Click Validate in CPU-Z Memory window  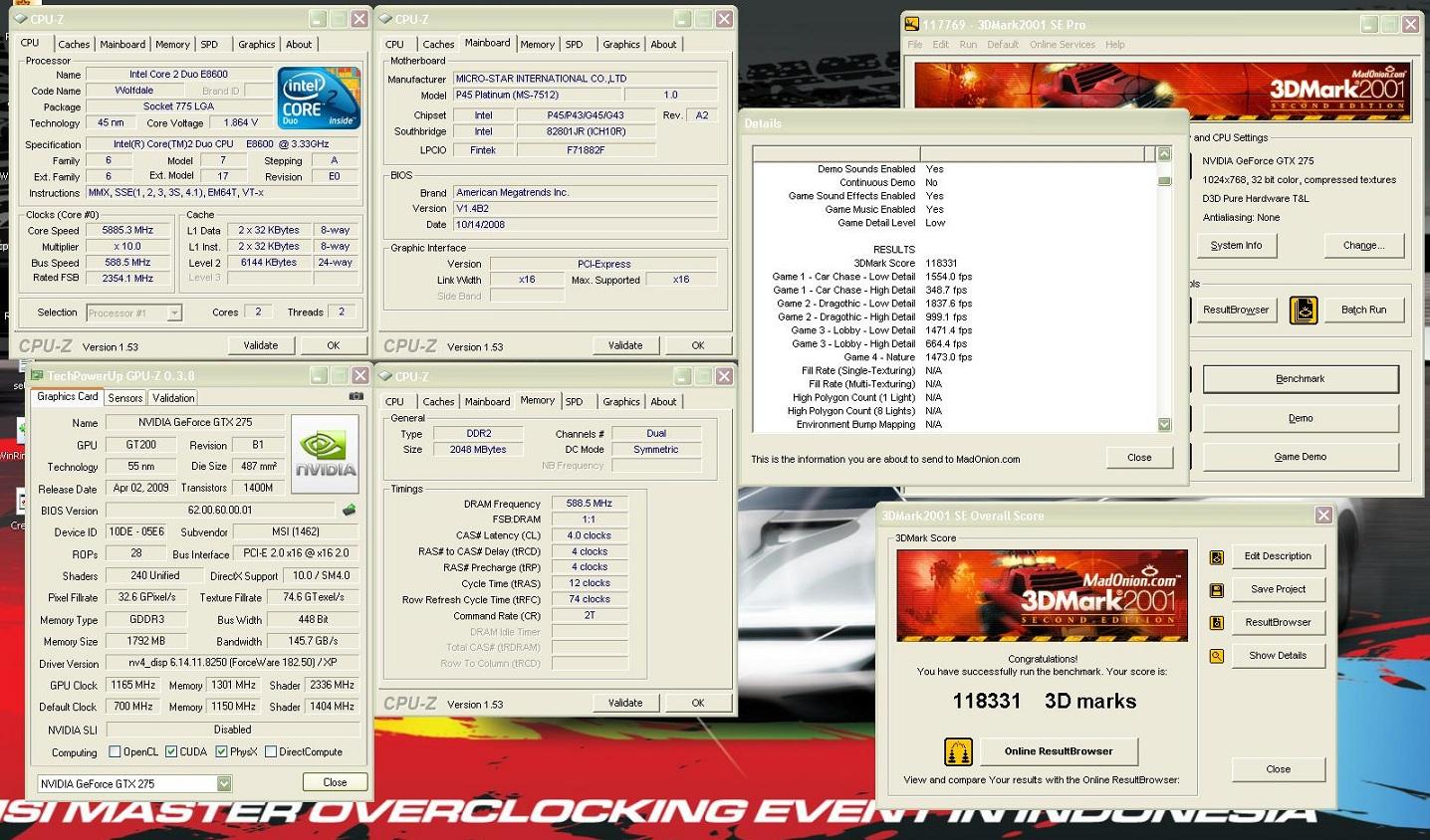click(625, 703)
